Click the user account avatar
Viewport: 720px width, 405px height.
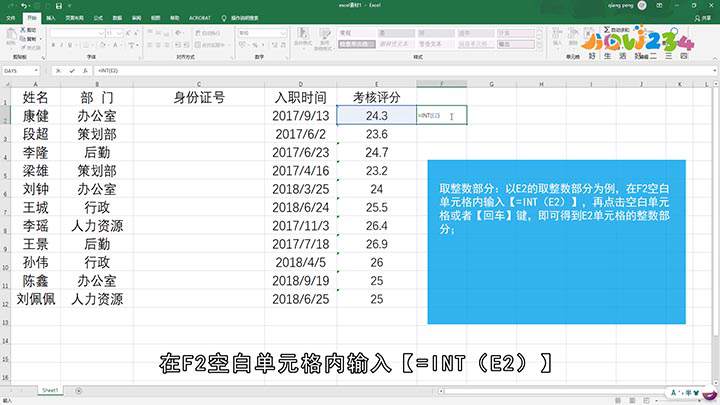tap(642, 6)
